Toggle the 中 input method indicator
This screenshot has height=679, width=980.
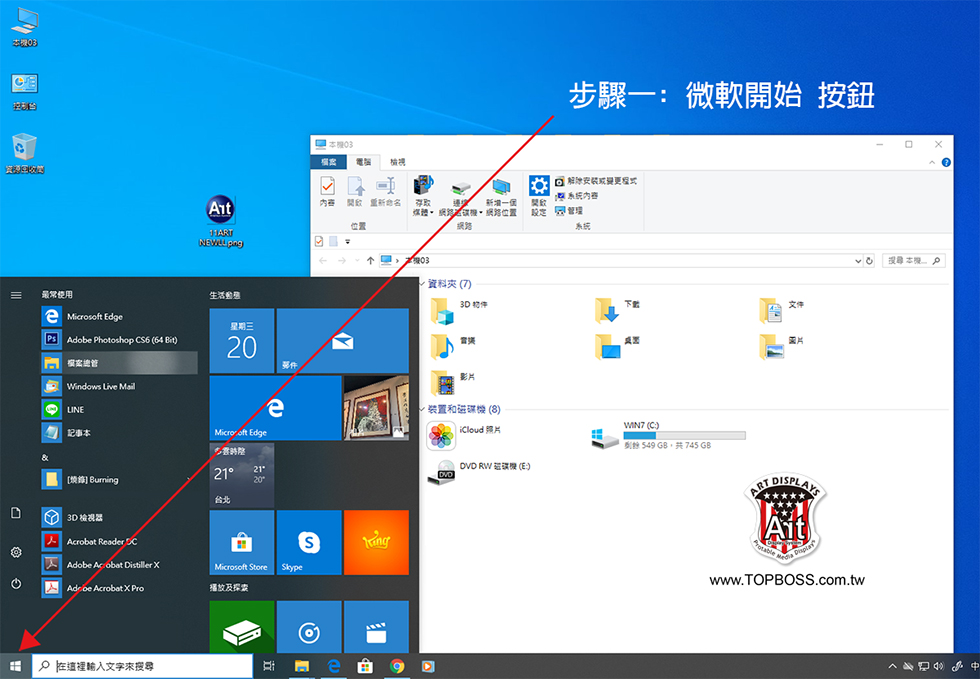(974, 665)
